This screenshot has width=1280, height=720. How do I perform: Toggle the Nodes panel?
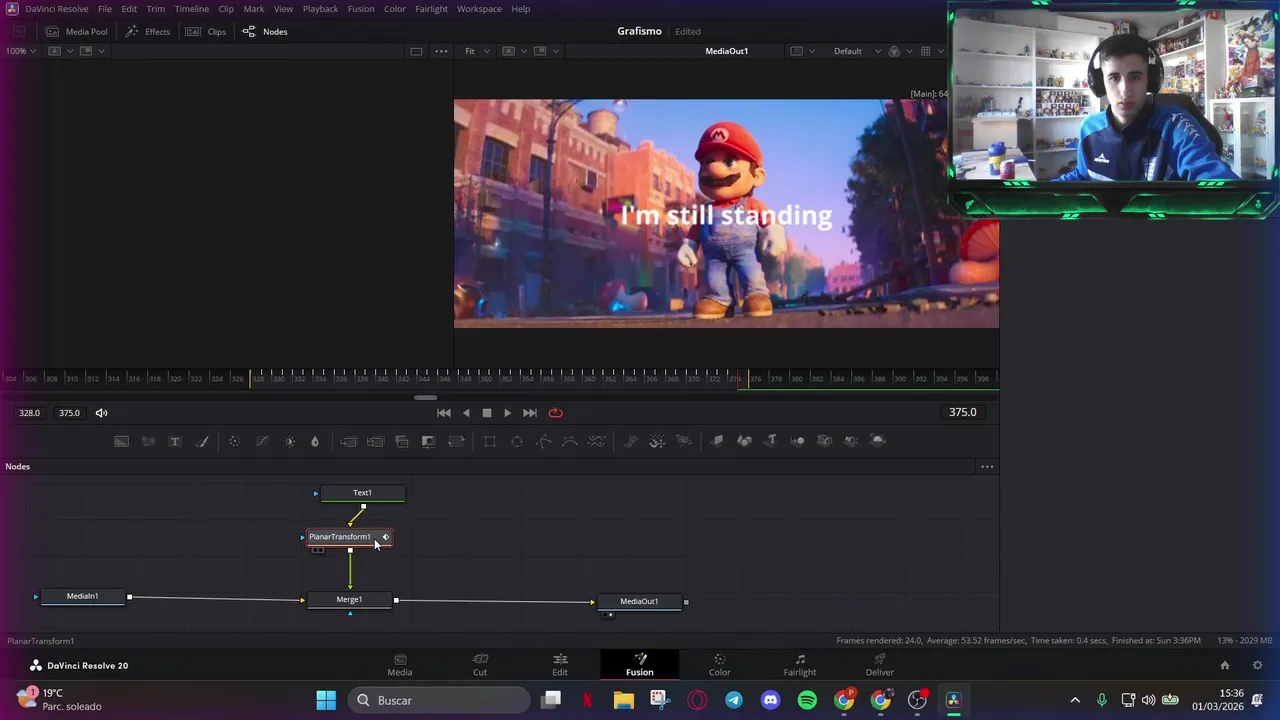[265, 31]
